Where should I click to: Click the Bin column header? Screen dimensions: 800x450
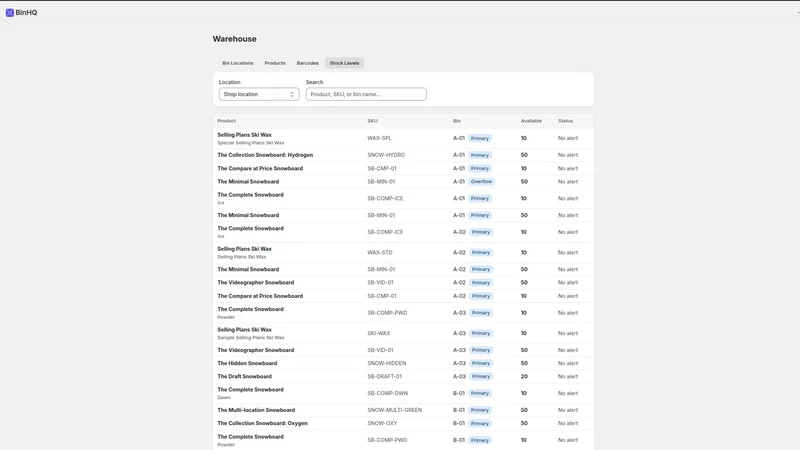click(457, 121)
